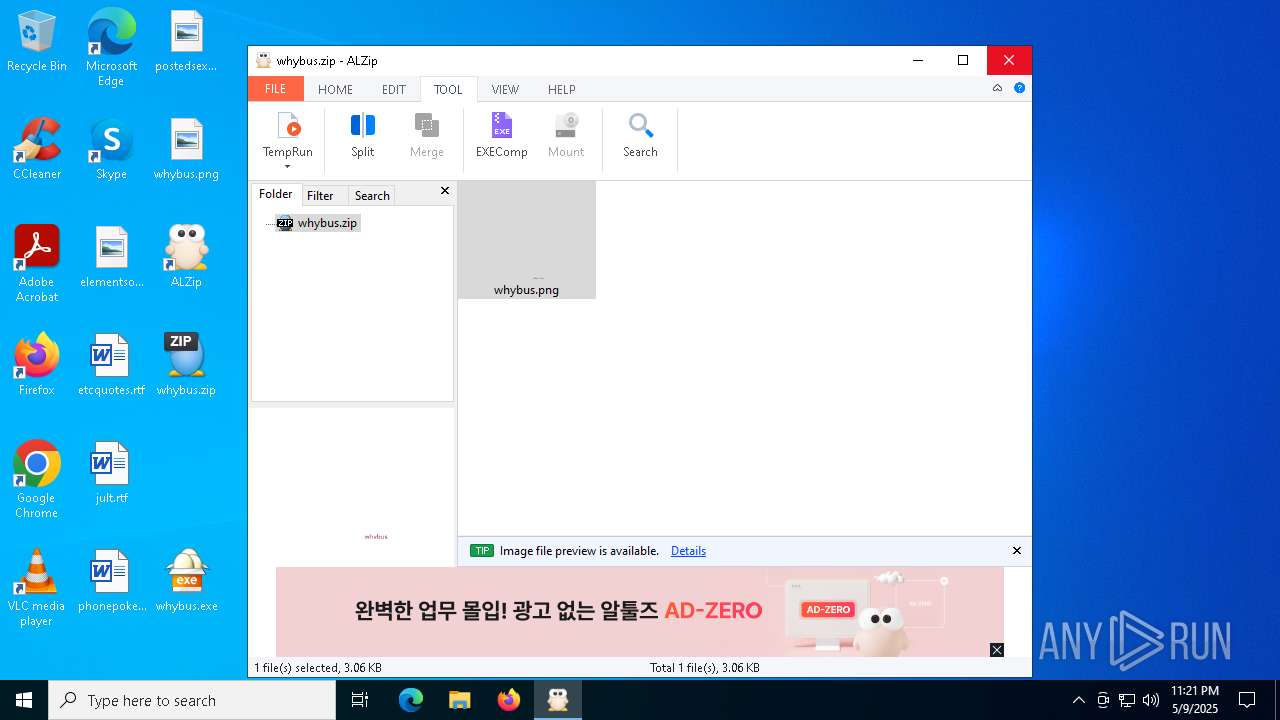The height and width of the screenshot is (720, 1280).
Task: Open Task View on the taskbar
Action: (x=360, y=700)
